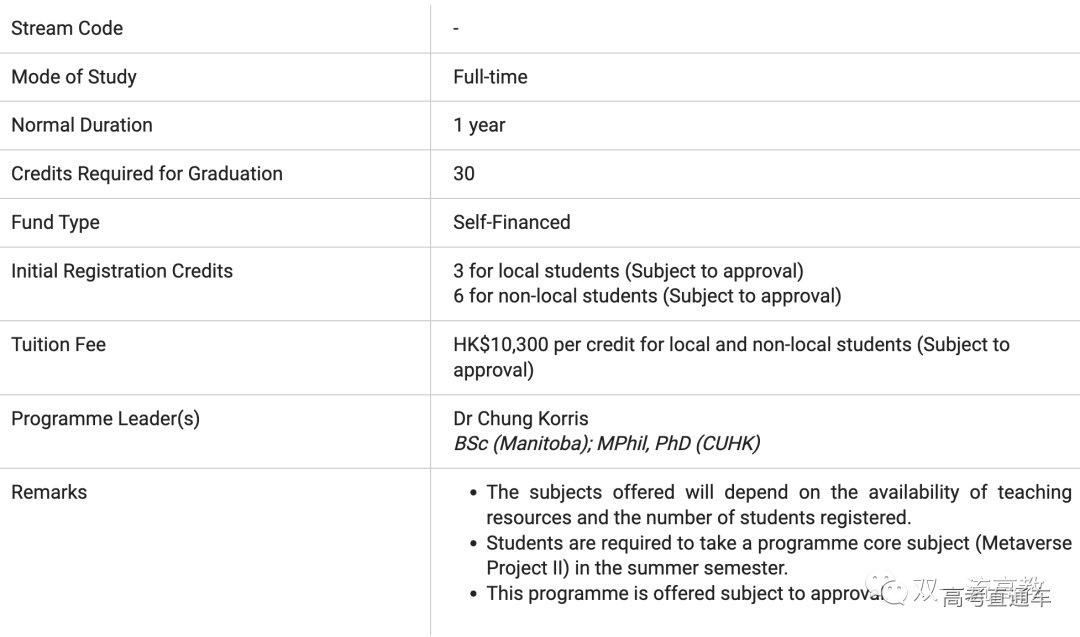Click the Remarks row label

(49, 492)
